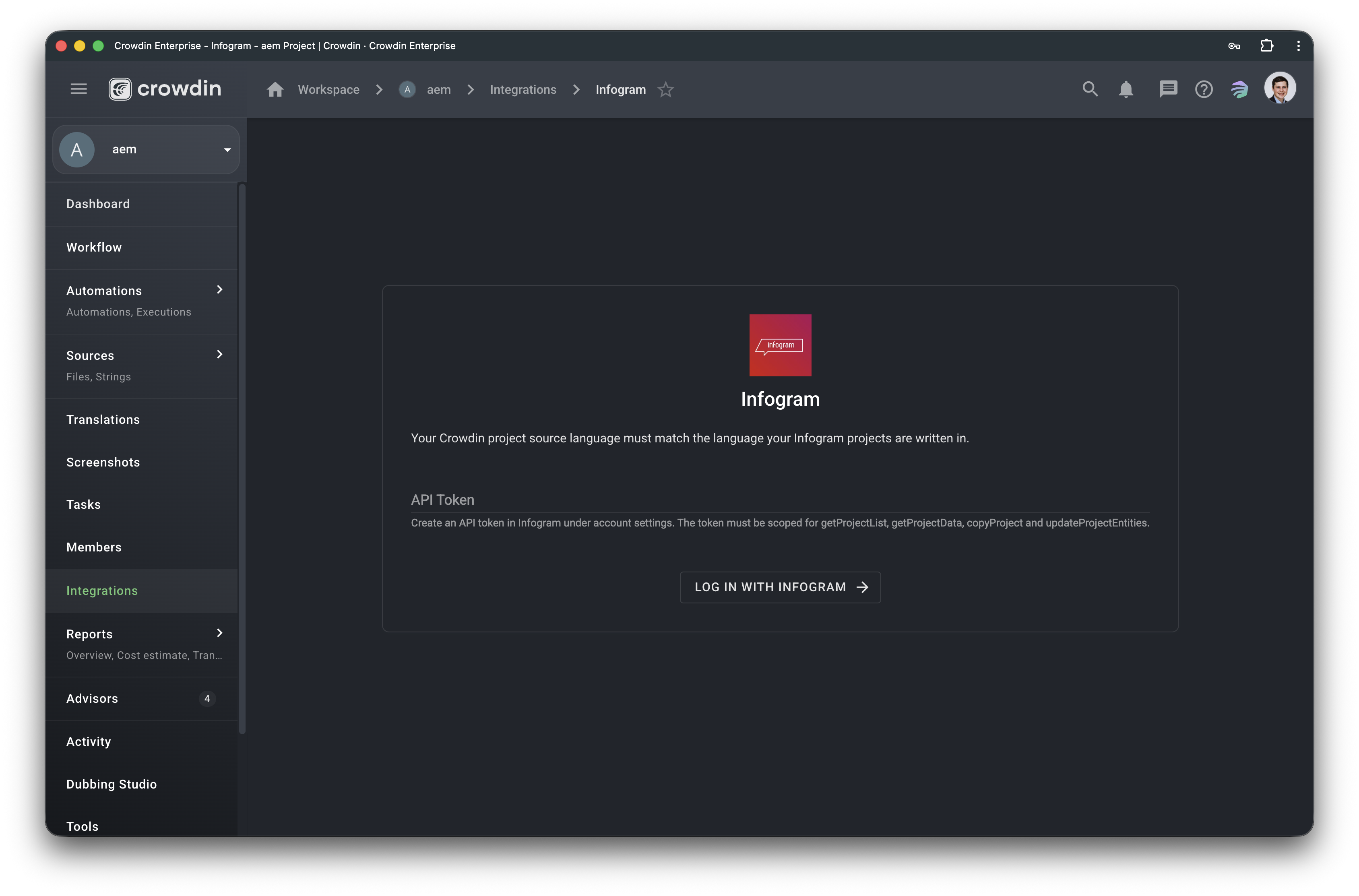Open the search icon

coord(1090,89)
